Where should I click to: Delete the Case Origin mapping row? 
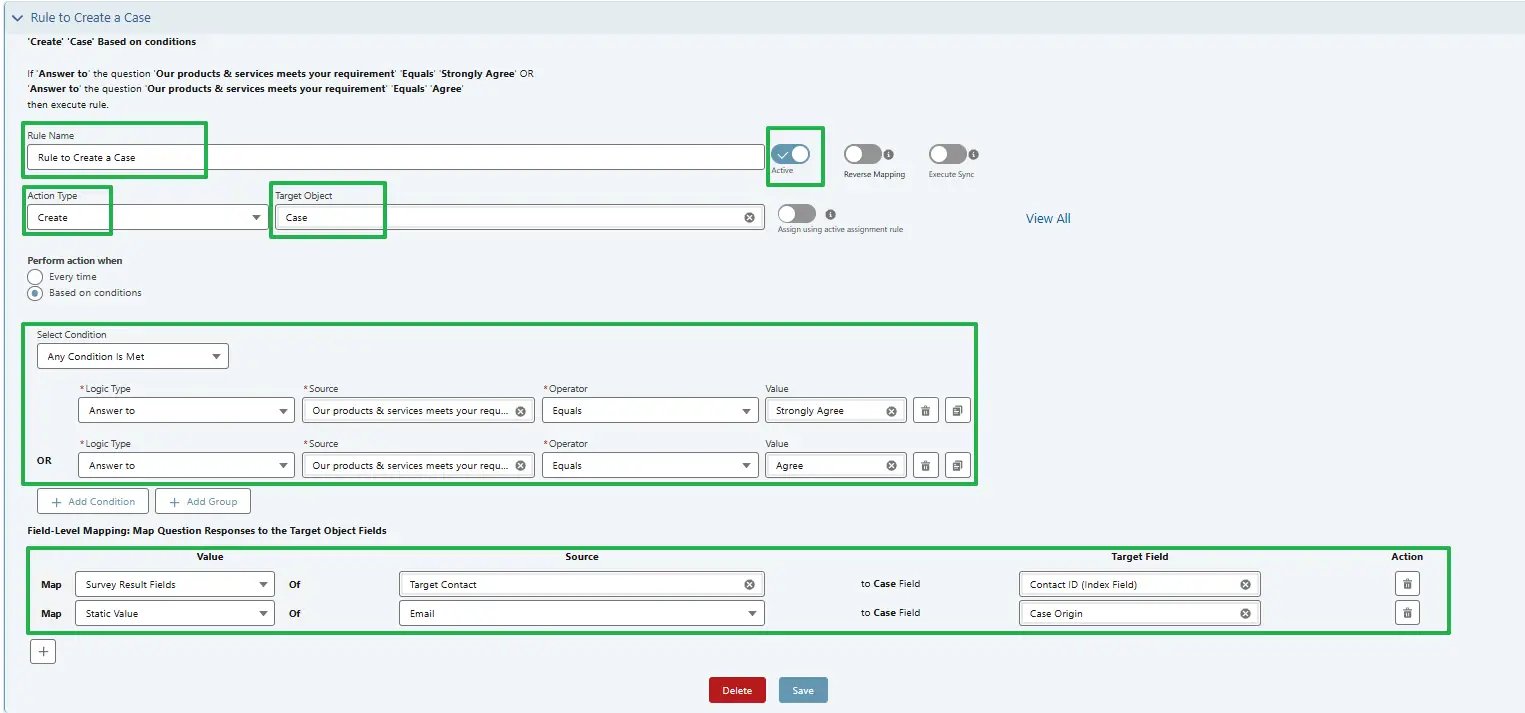[x=1407, y=613]
